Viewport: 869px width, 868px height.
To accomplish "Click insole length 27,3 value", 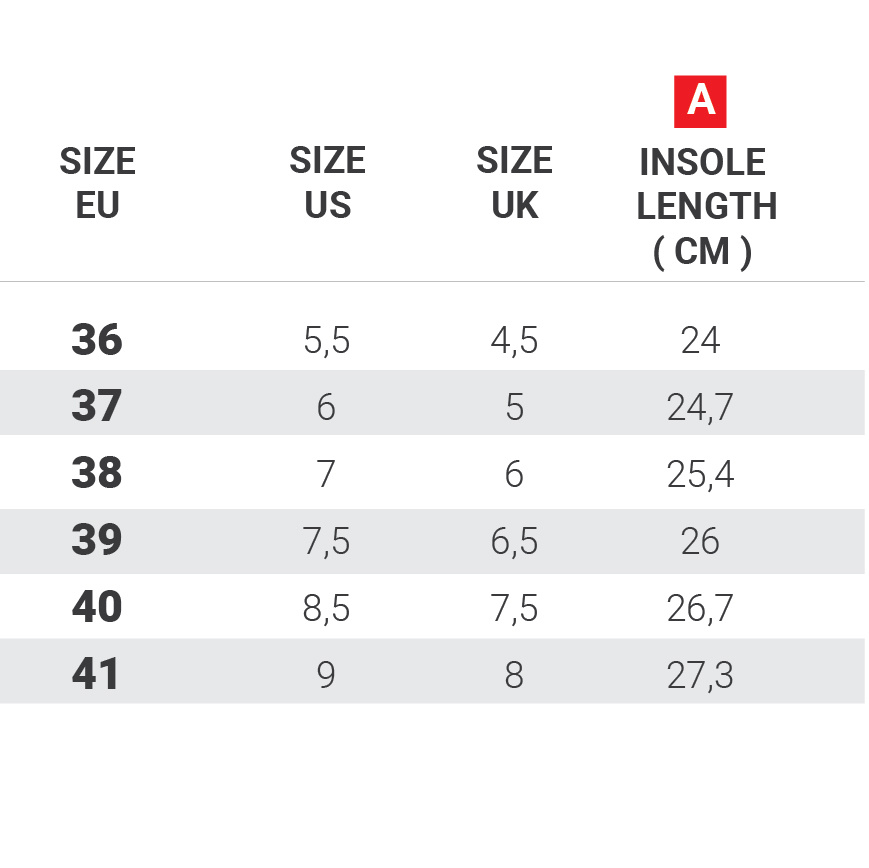I will tap(700, 675).
